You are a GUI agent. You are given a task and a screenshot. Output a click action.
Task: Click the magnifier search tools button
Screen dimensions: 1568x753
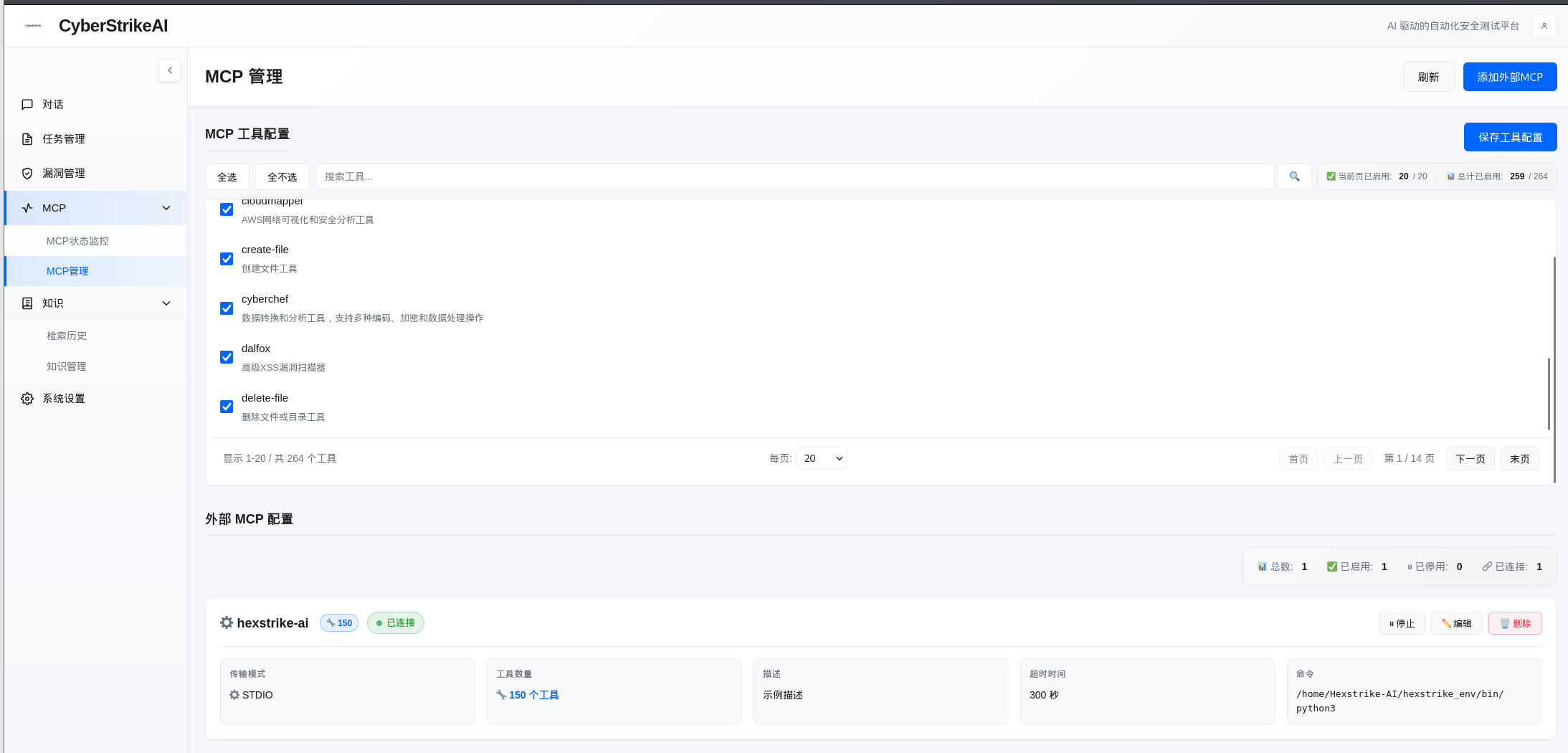click(1294, 176)
